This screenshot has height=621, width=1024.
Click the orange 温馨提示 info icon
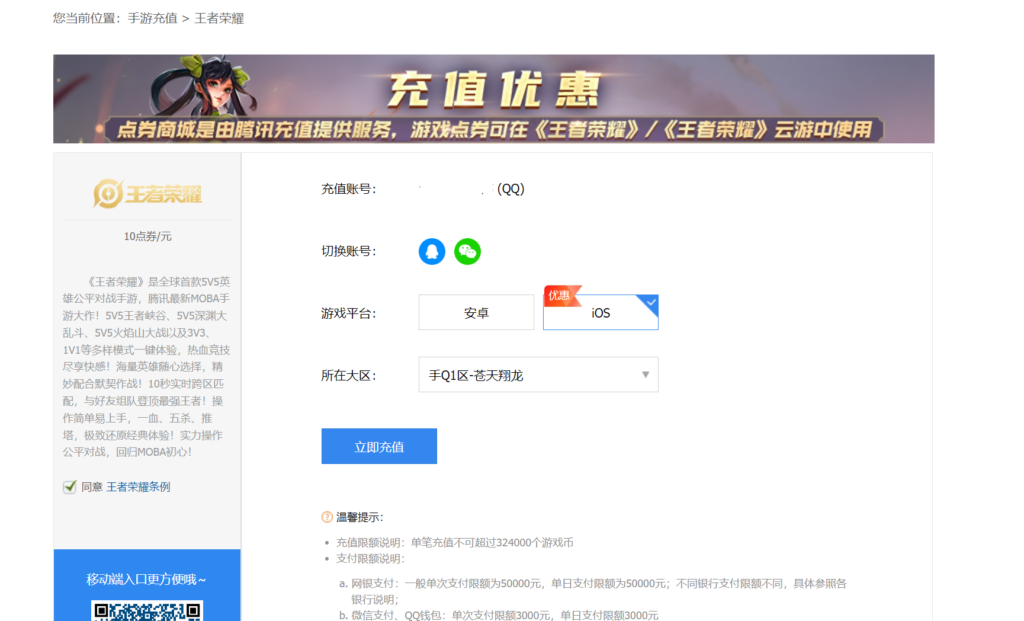click(327, 517)
